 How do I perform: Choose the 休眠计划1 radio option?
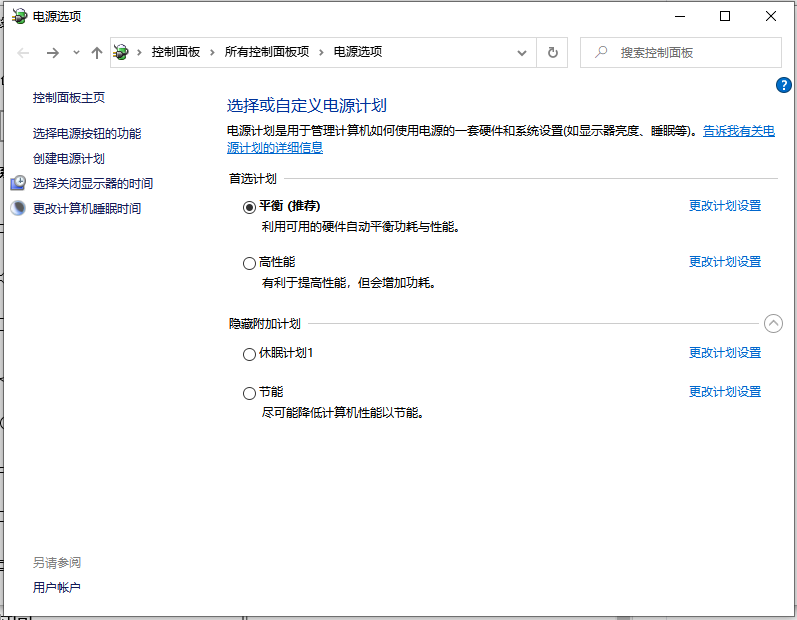[249, 354]
